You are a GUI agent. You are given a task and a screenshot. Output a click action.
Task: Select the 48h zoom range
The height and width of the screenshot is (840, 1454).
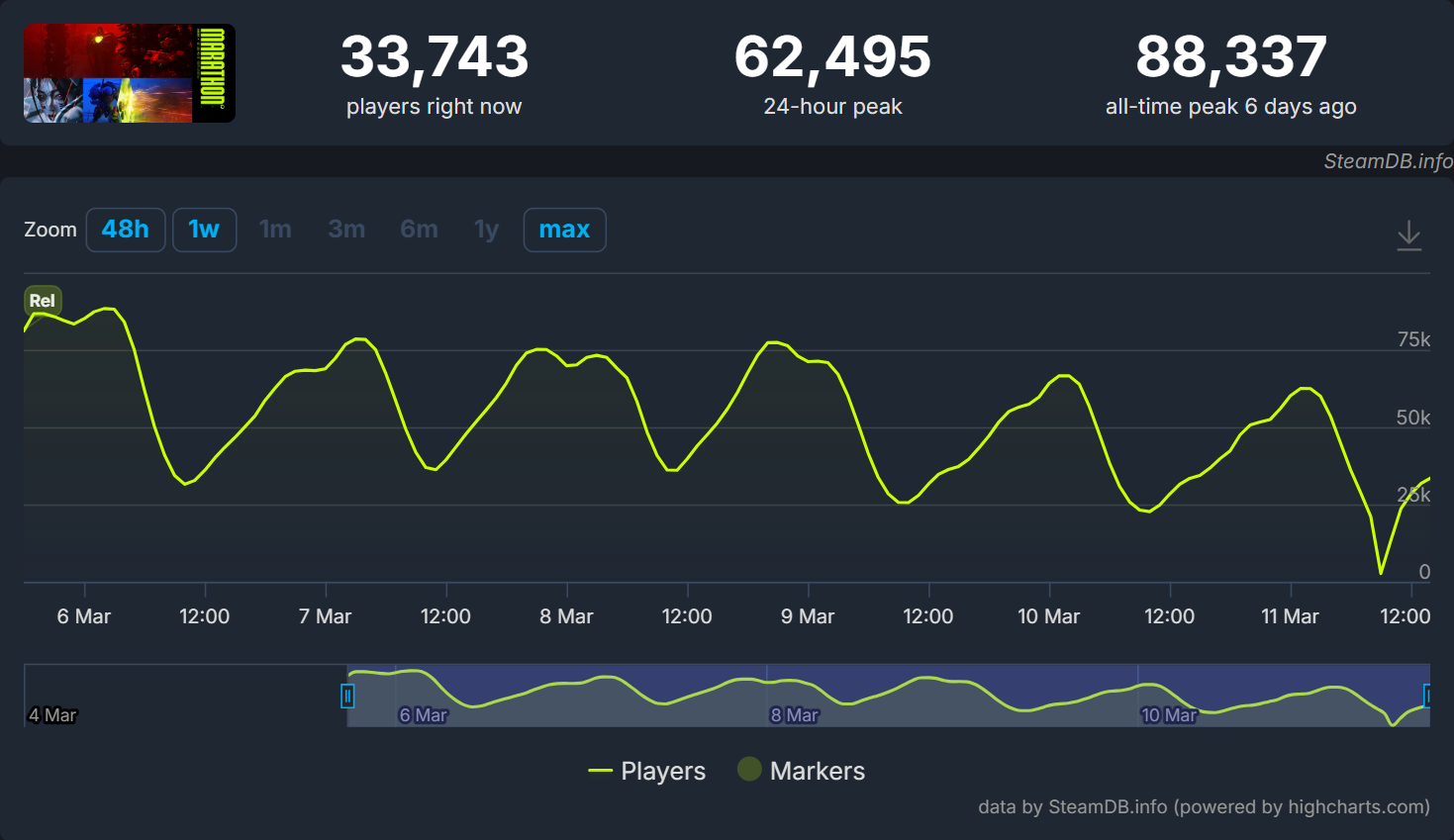126,230
